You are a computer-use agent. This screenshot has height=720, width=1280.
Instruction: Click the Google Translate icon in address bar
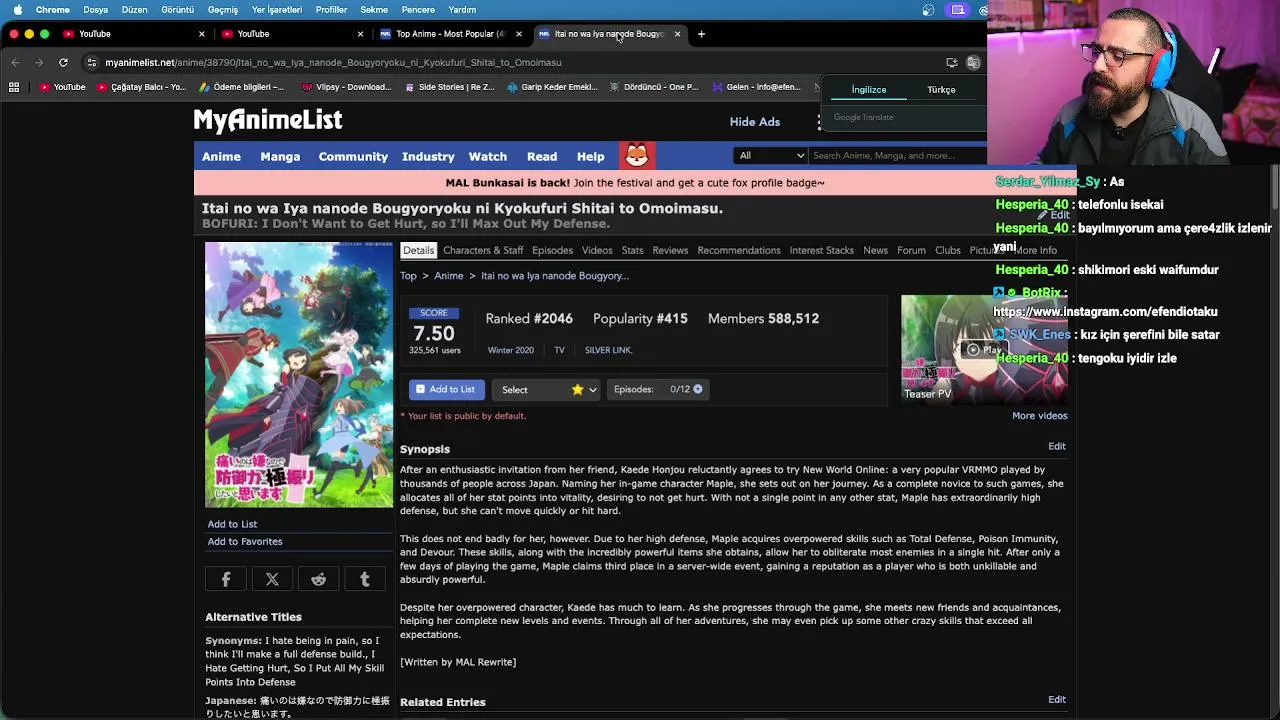click(x=973, y=62)
